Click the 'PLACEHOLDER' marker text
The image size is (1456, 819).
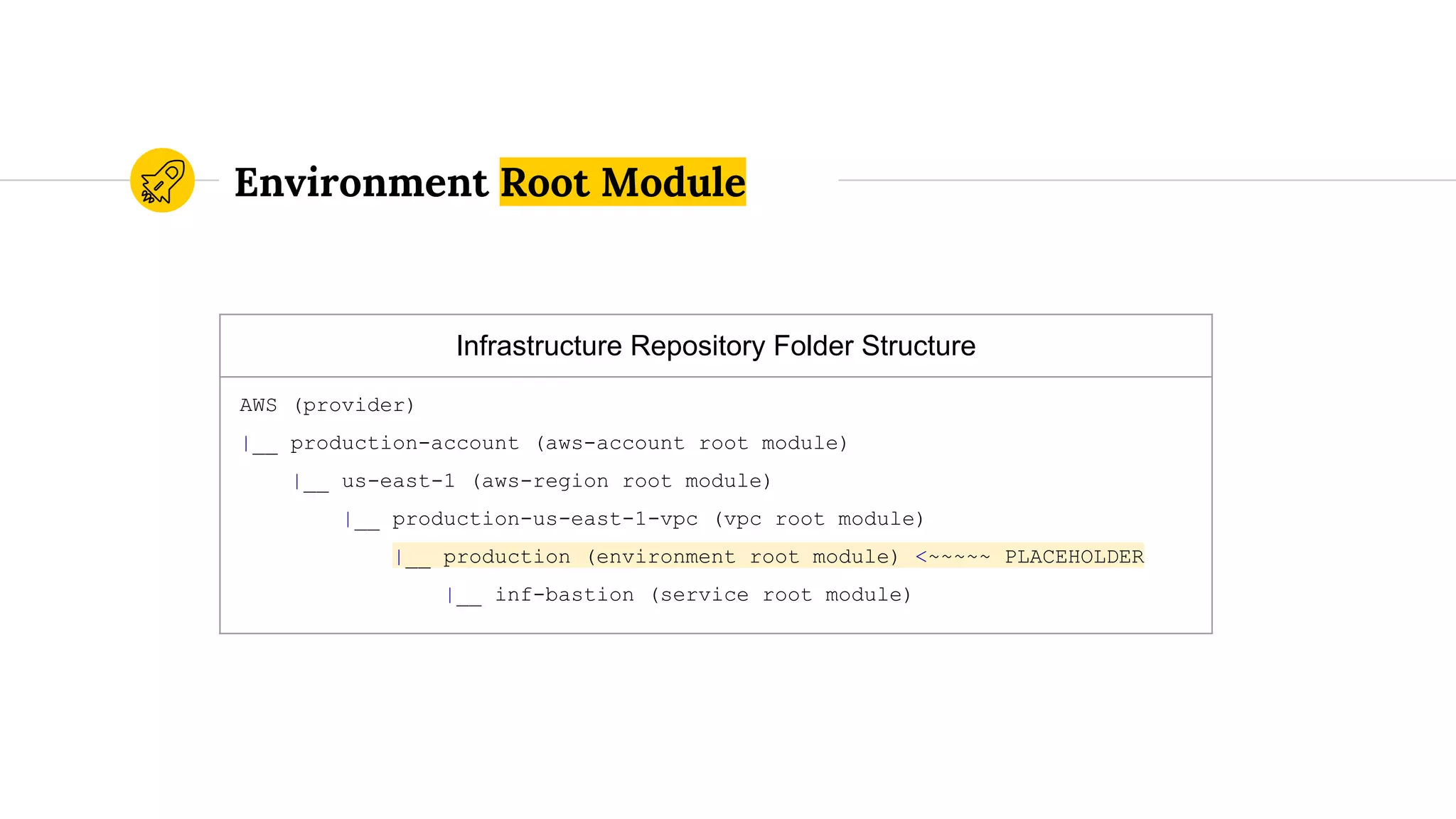(1074, 557)
